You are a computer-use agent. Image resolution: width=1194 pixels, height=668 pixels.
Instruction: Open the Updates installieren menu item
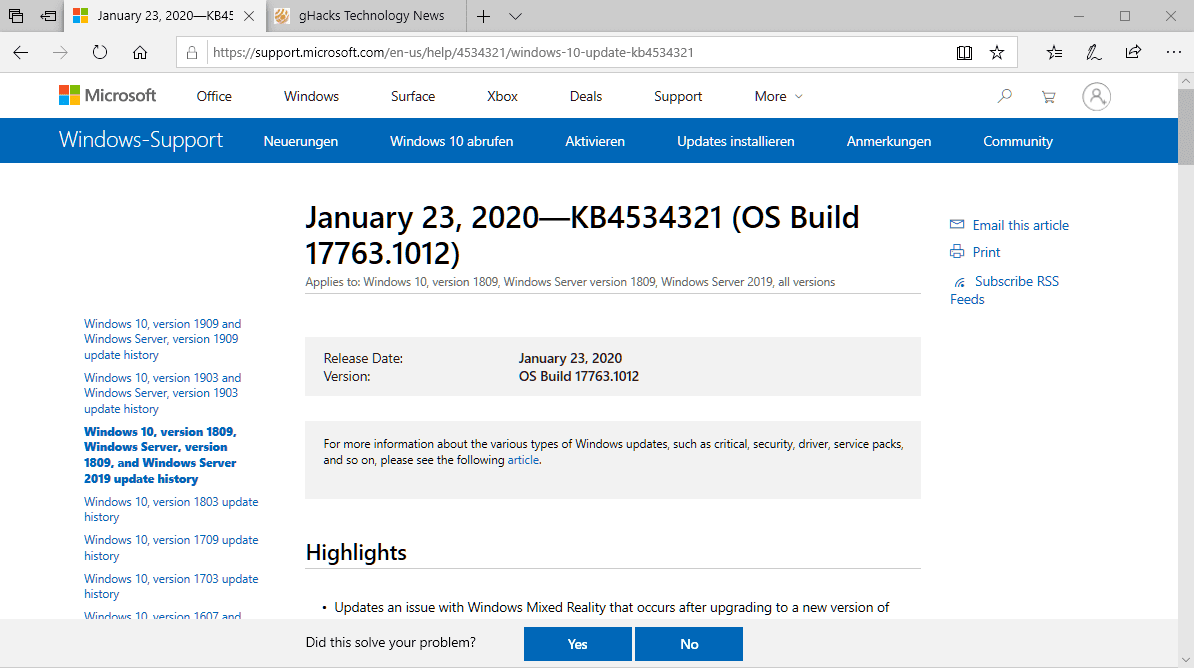(736, 141)
